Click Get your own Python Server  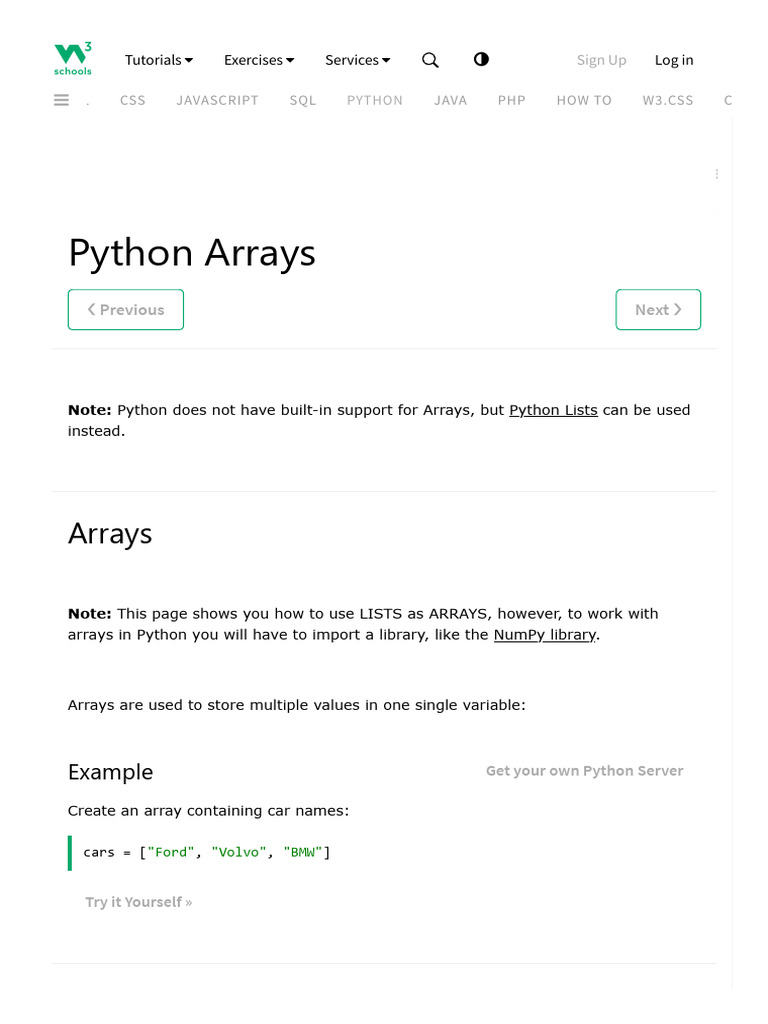[584, 771]
